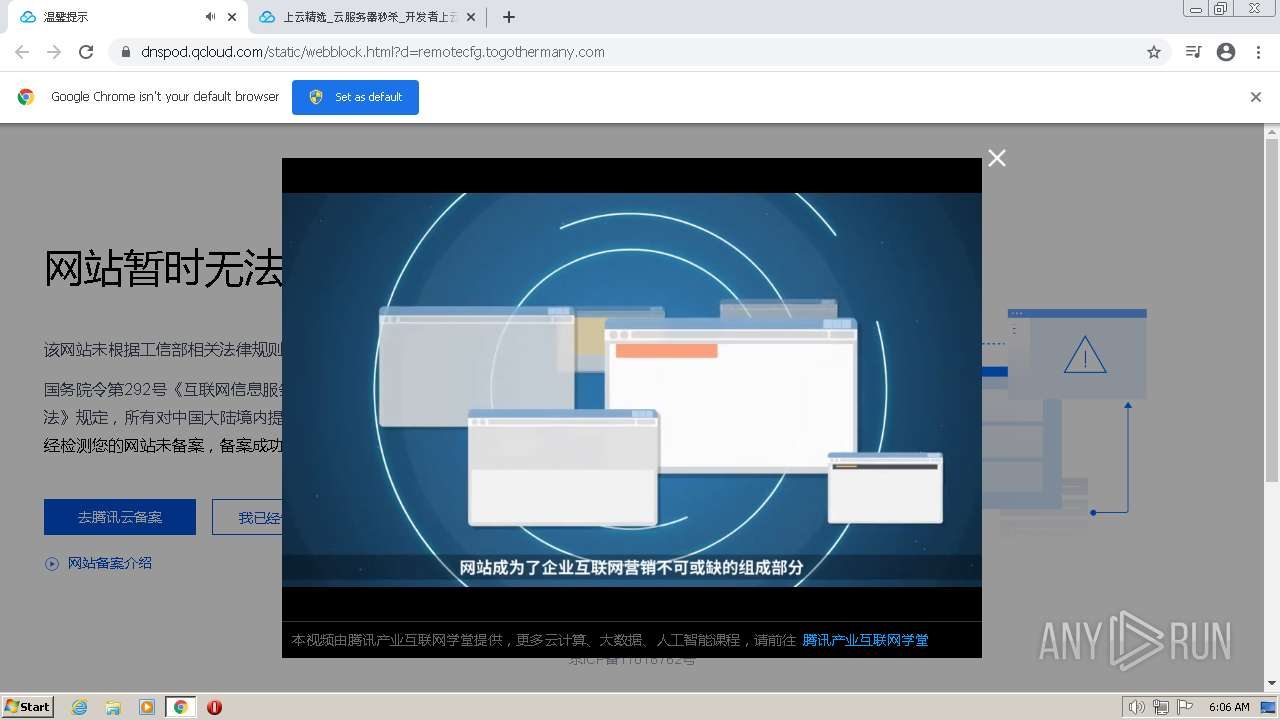Open the Windows Start menu

28,706
